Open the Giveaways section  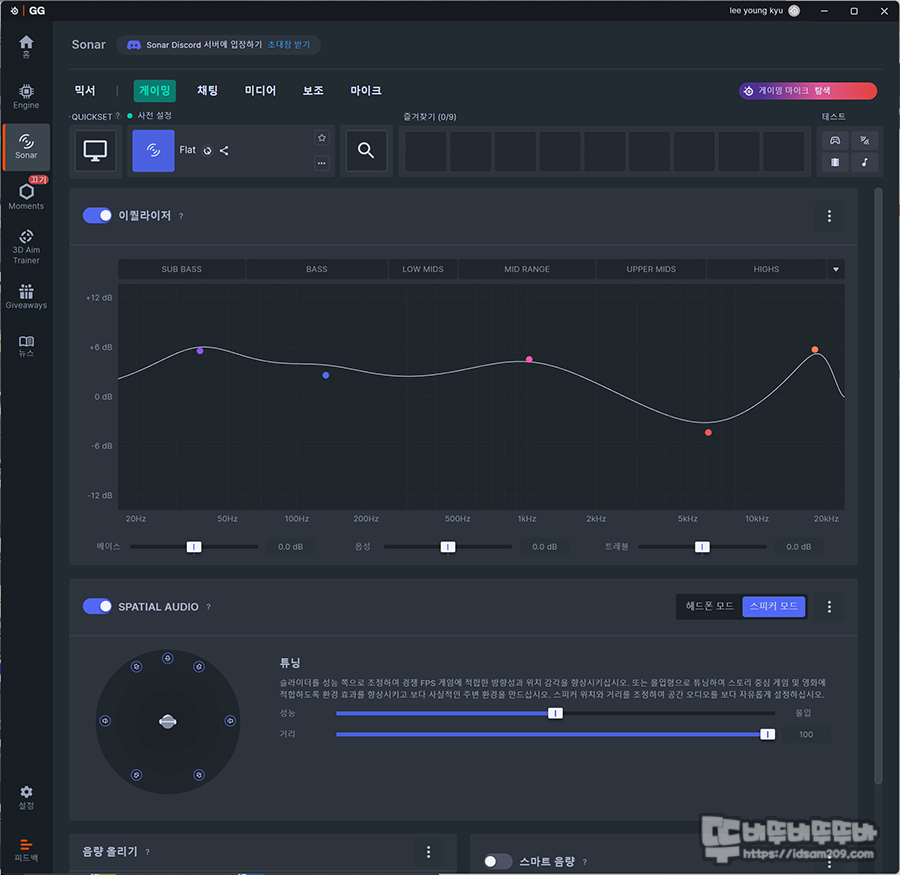coord(26,296)
